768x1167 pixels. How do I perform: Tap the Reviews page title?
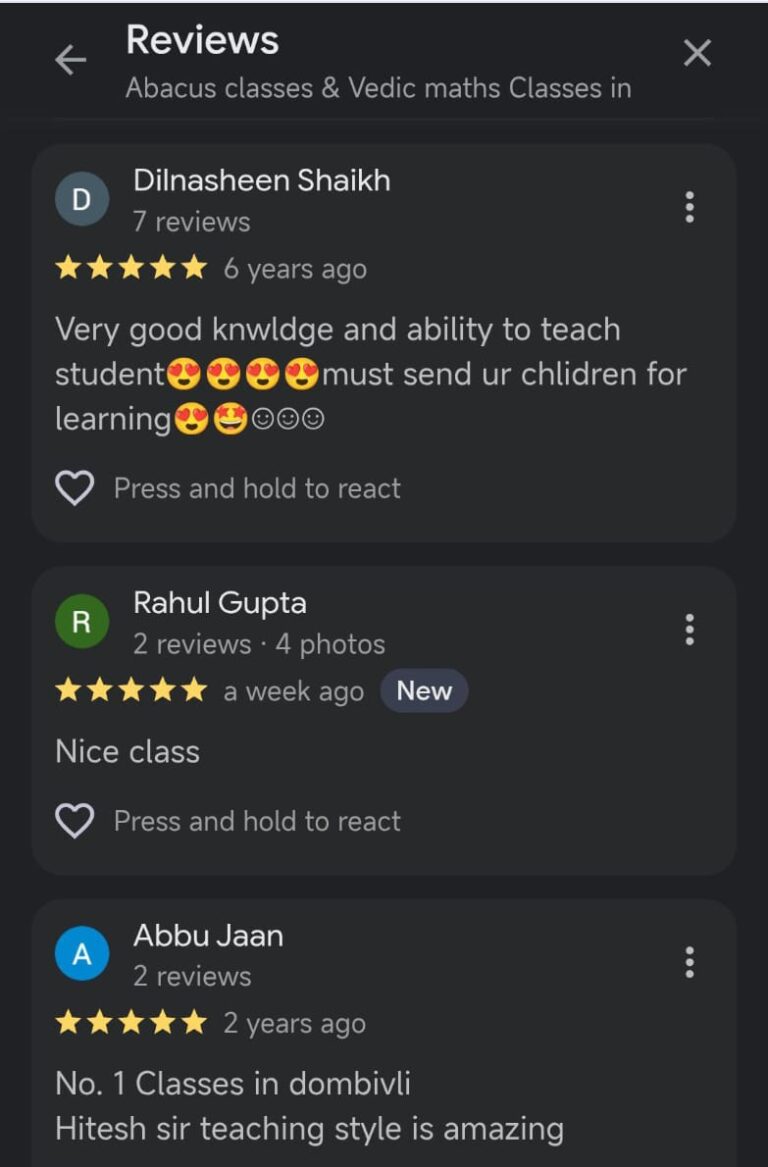tap(202, 40)
